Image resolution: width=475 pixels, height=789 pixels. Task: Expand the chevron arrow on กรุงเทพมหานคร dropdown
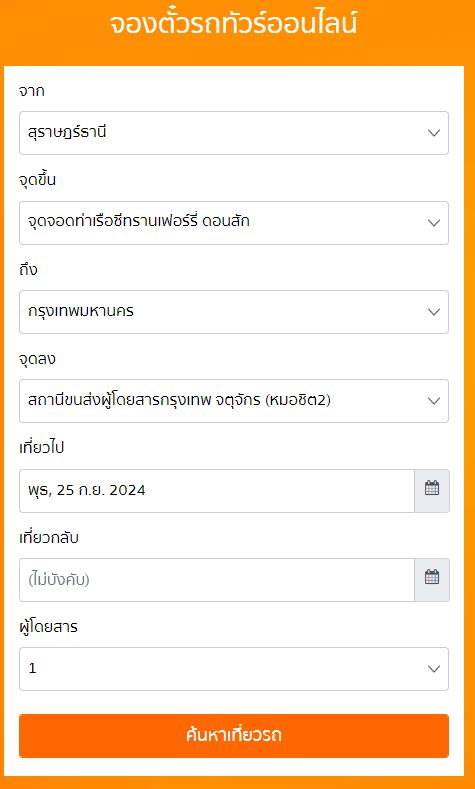click(x=434, y=312)
